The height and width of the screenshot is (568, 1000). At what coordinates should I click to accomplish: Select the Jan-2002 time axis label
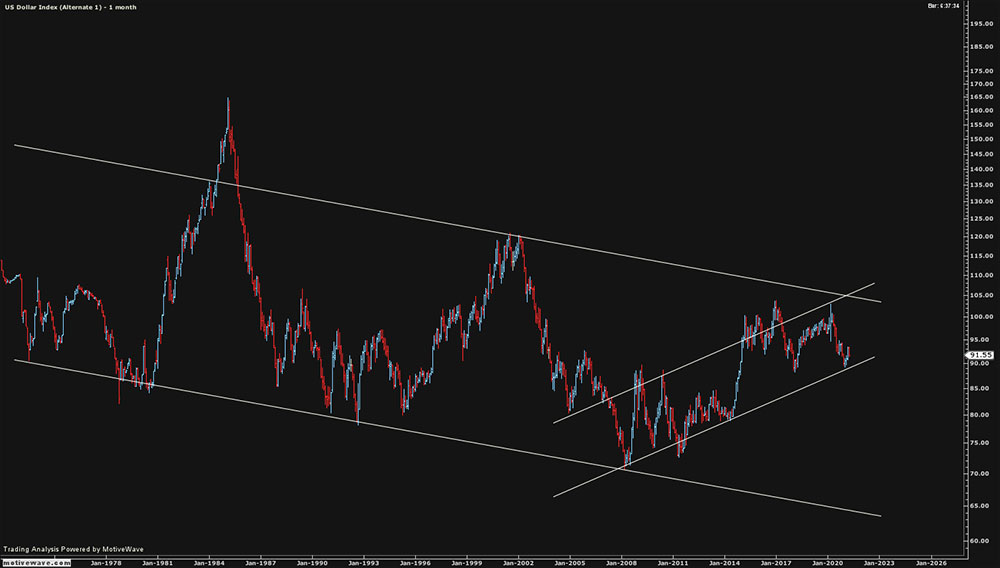click(x=518, y=562)
